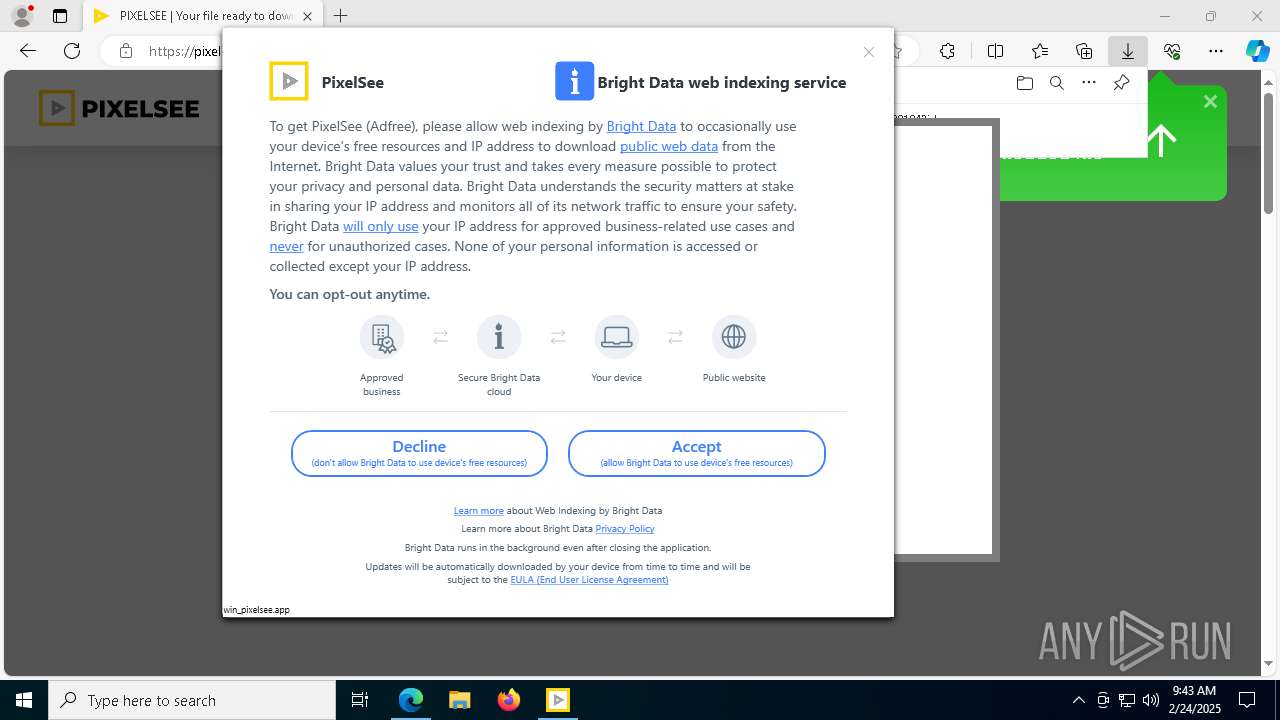Open the Bright Data link
Screen dimensions: 1280x720
(641, 126)
